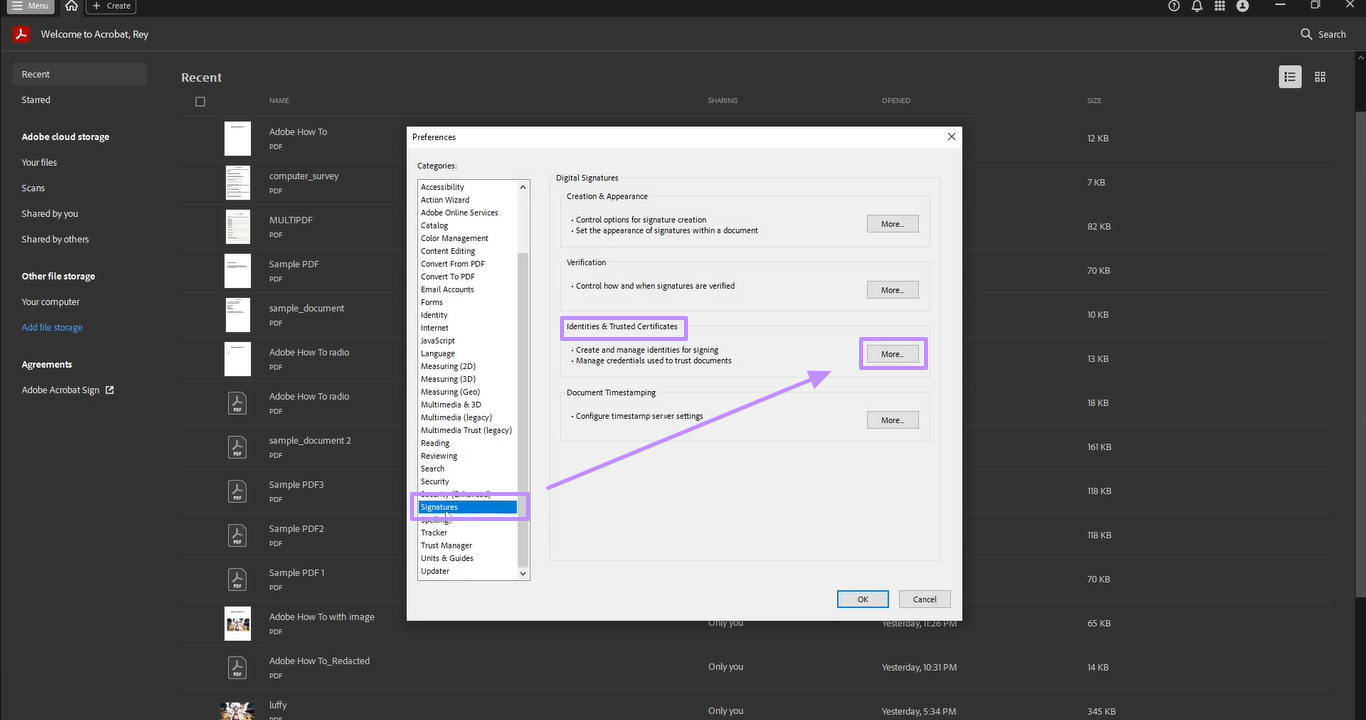Select Convert From PDF category
This screenshot has height=720, width=1366.
tap(452, 264)
